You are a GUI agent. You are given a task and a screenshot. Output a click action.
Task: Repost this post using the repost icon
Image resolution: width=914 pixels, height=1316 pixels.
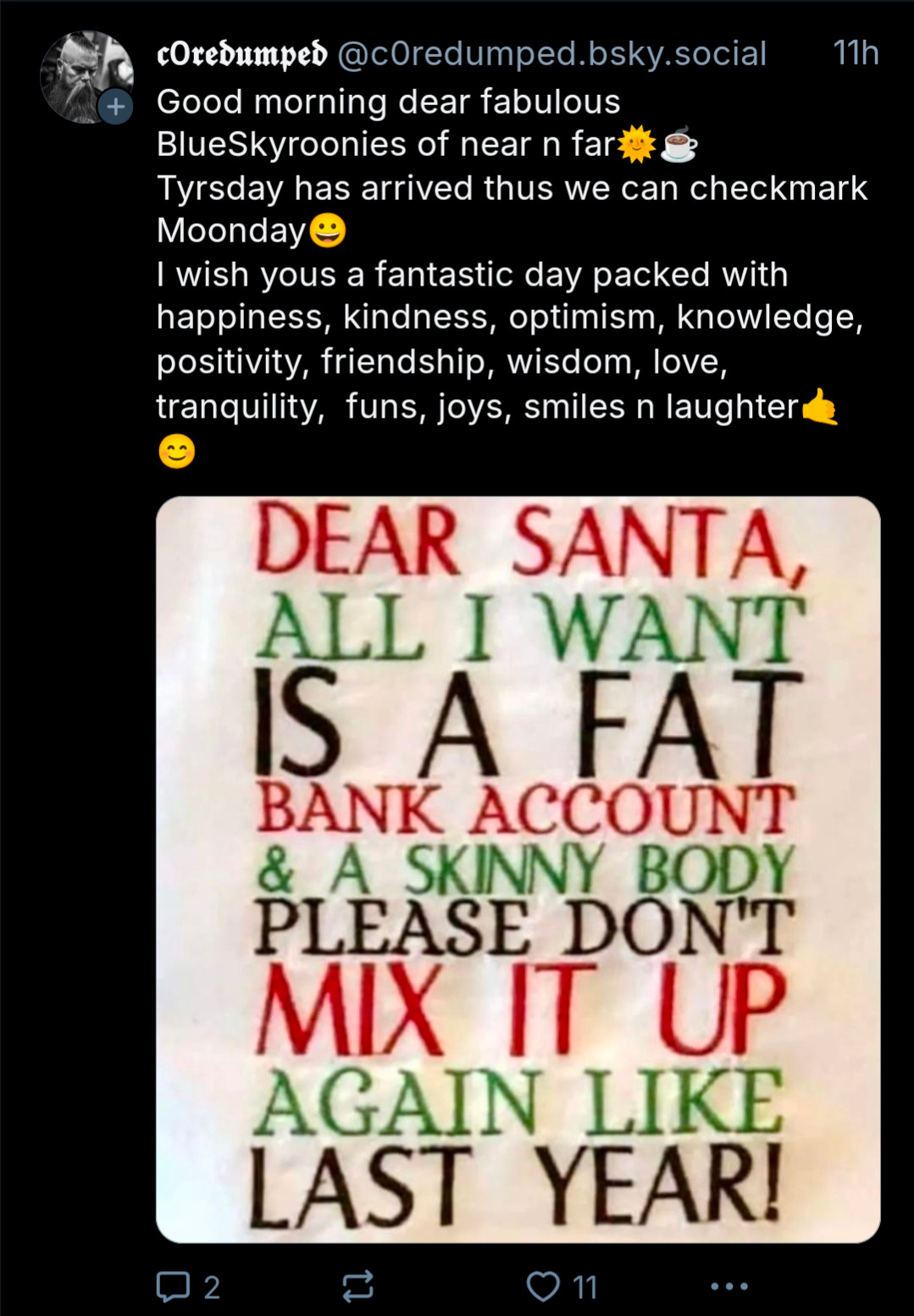[x=357, y=1286]
